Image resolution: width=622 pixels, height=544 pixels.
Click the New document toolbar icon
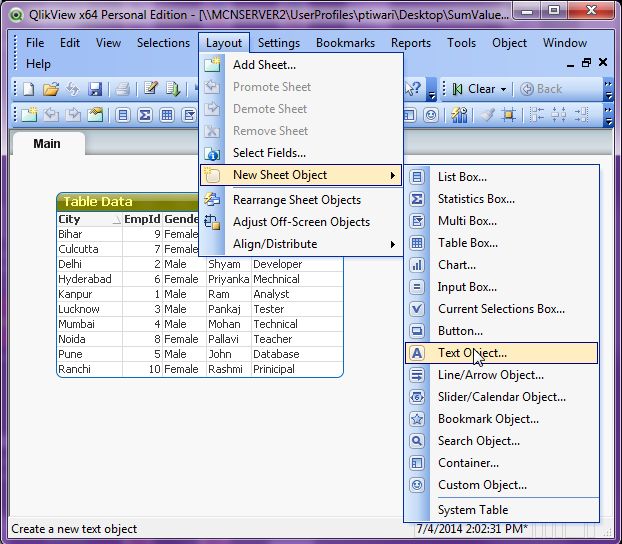point(29,89)
